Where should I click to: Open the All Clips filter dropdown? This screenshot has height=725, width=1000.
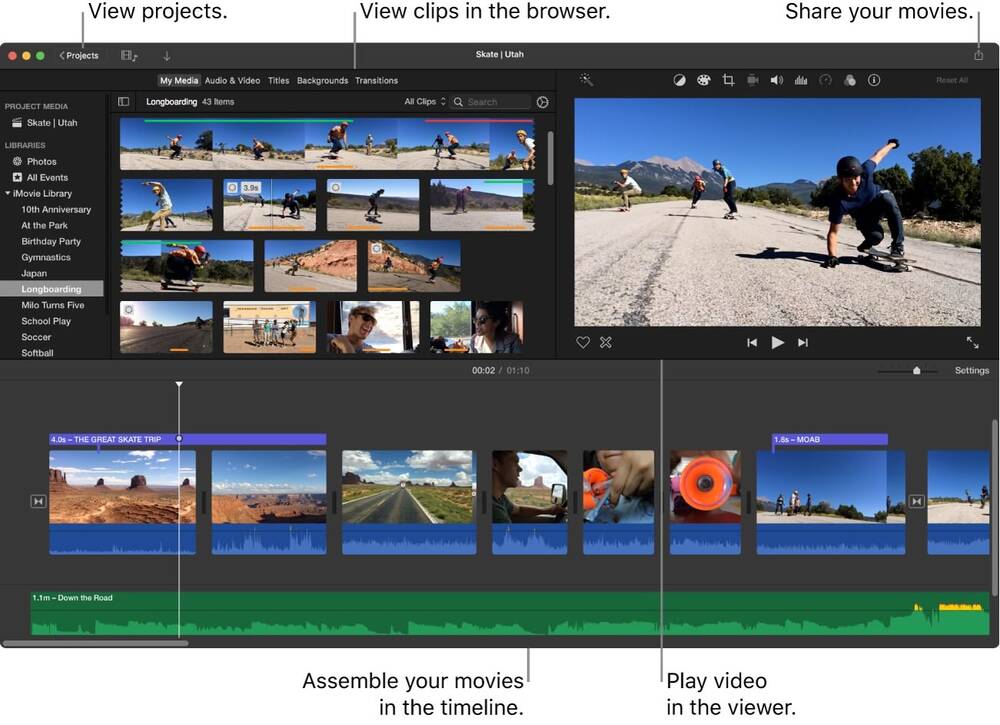[420, 101]
